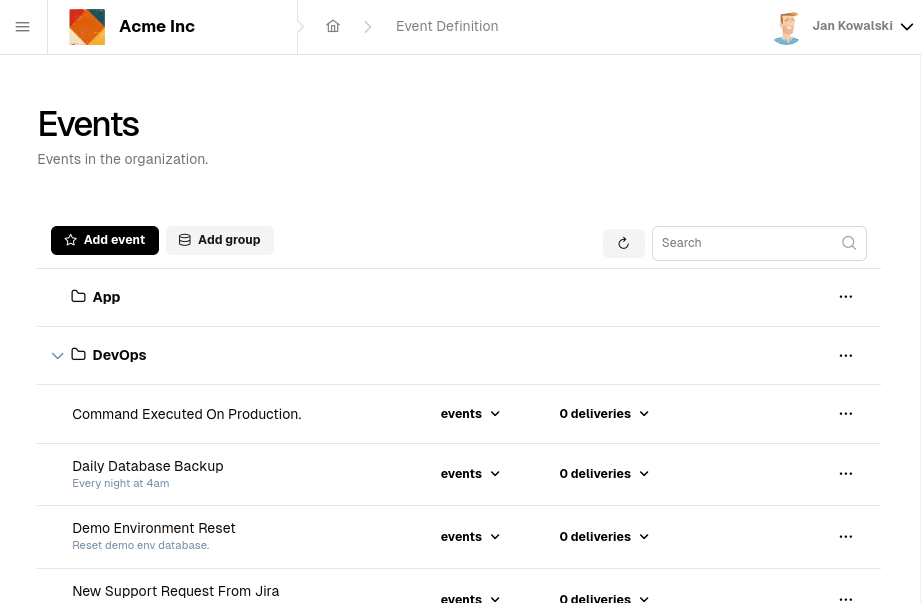Open options menu for the App group

(x=846, y=296)
